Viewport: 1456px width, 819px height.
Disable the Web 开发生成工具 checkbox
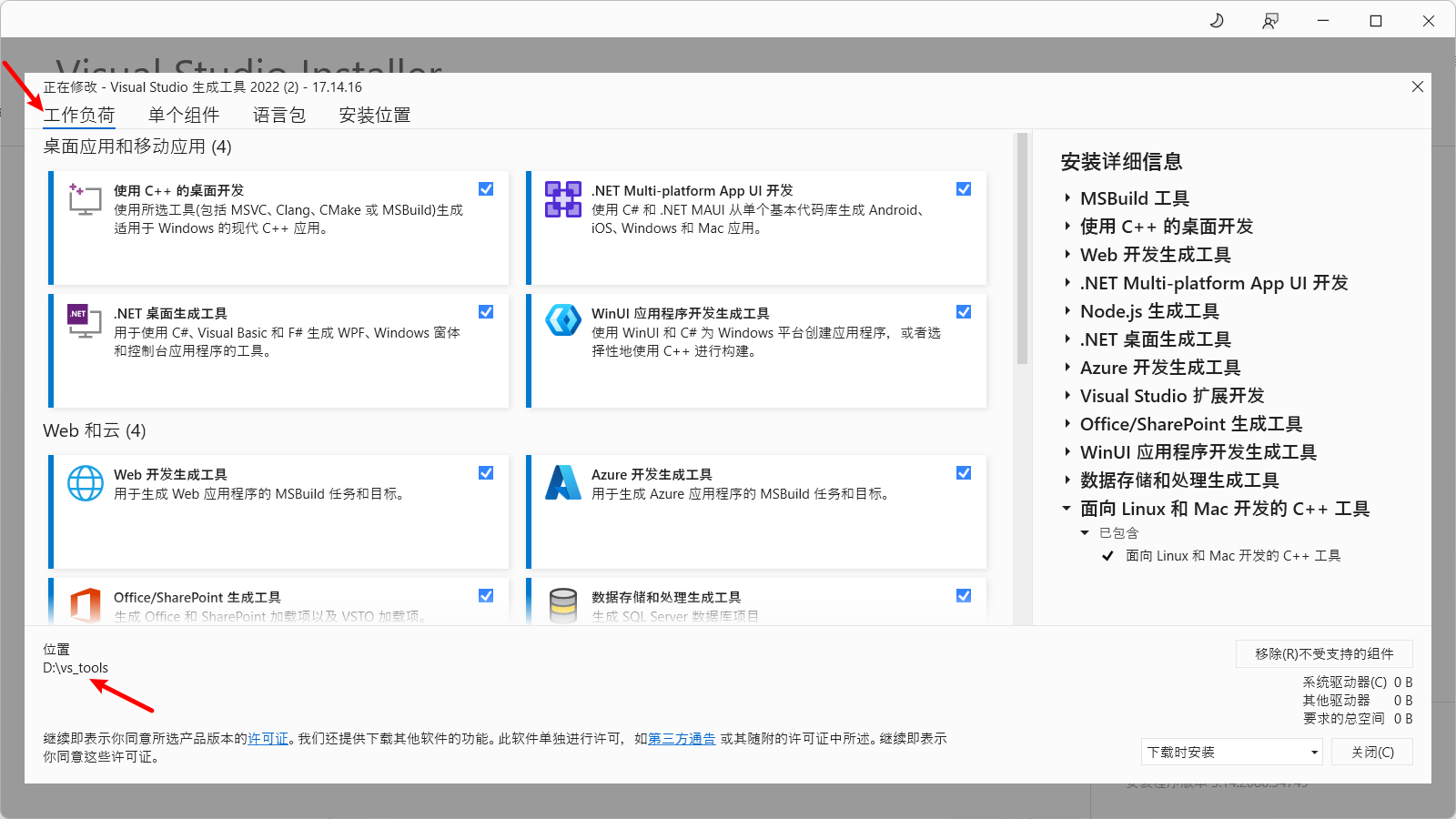click(x=486, y=472)
